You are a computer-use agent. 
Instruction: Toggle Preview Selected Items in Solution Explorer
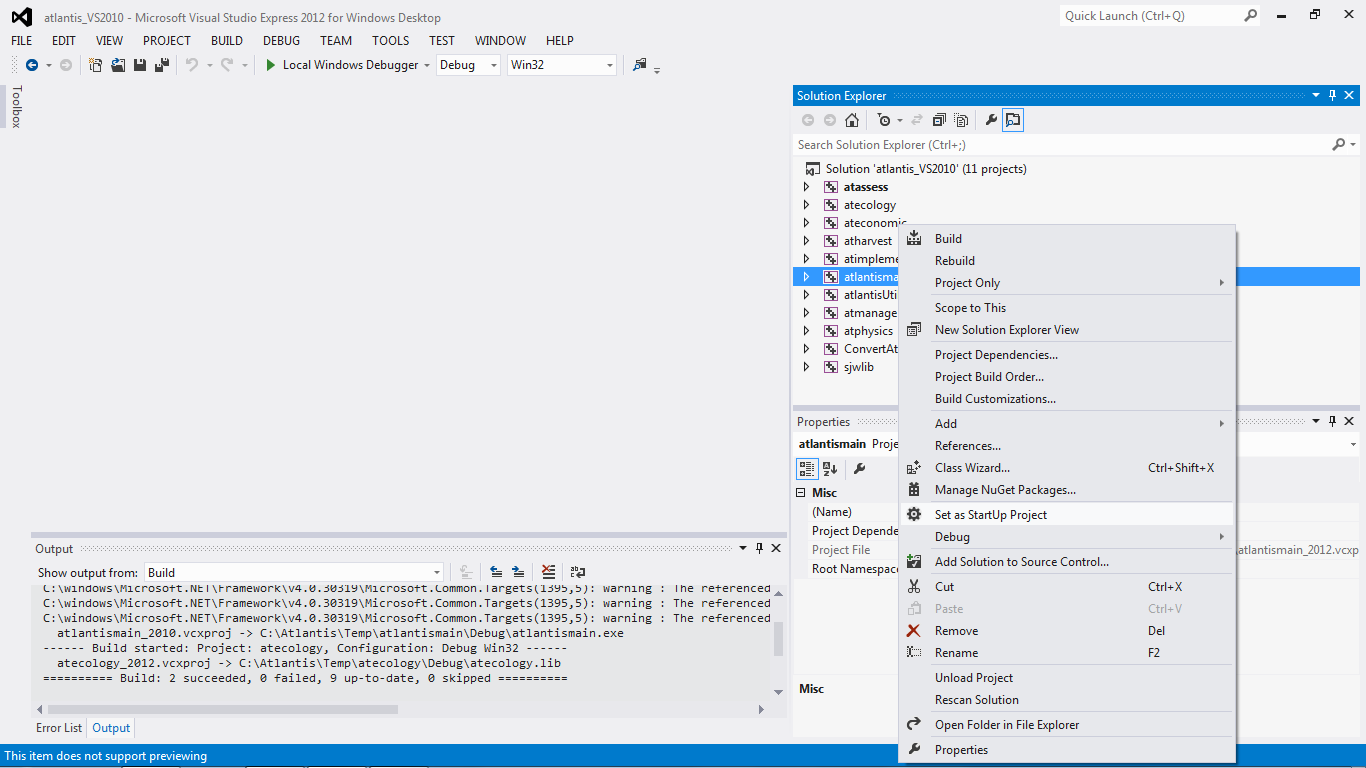(1013, 120)
